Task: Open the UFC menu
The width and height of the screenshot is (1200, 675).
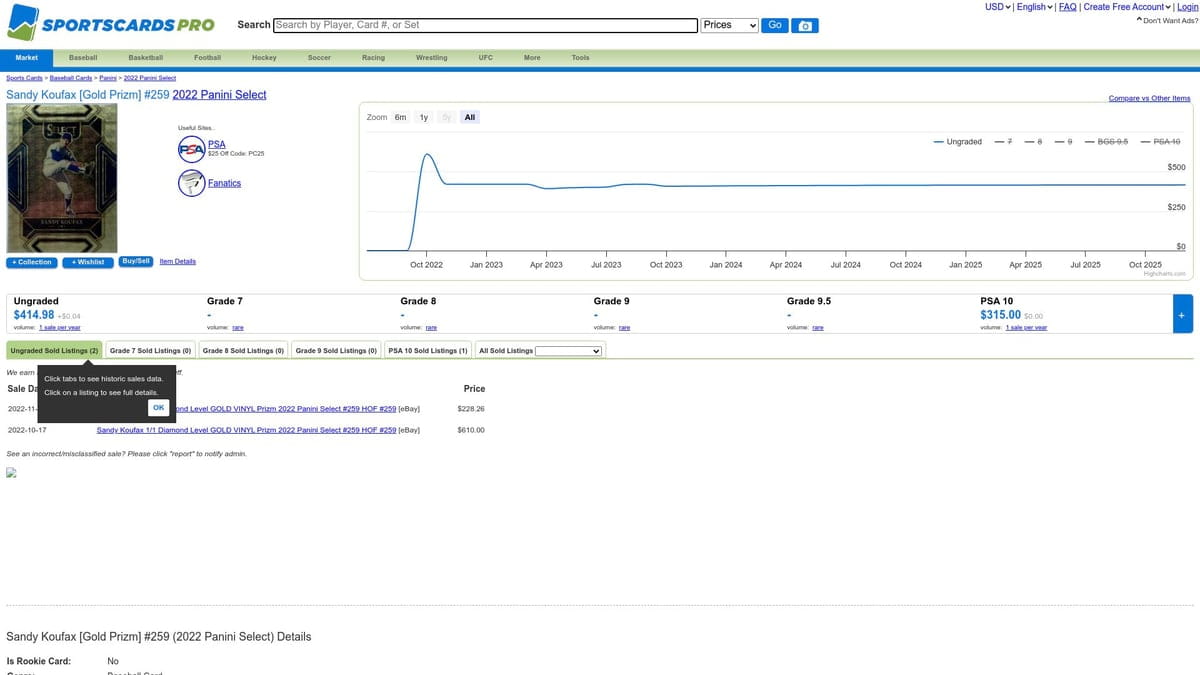Action: coord(486,58)
